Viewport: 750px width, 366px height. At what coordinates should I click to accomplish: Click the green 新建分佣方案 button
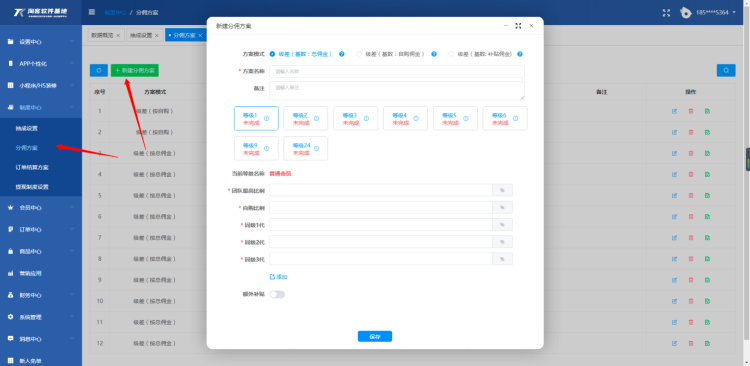point(135,70)
